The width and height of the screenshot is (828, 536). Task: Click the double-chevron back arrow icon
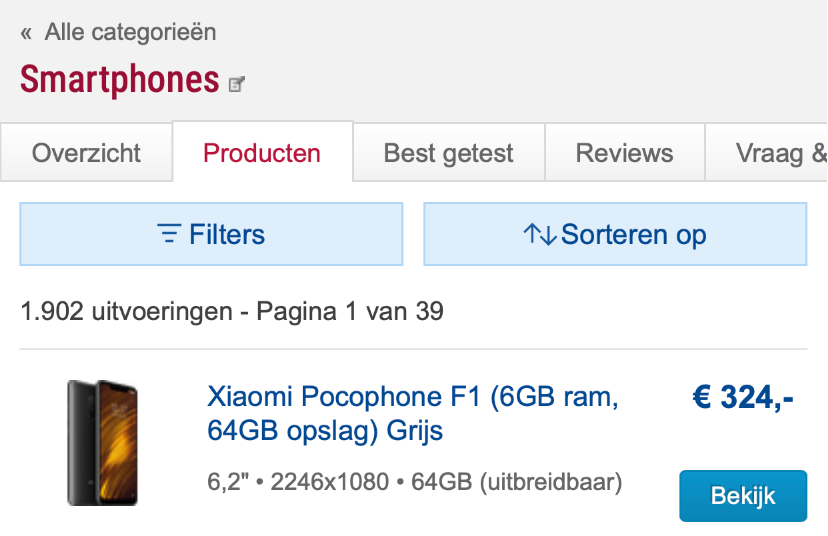[26, 33]
